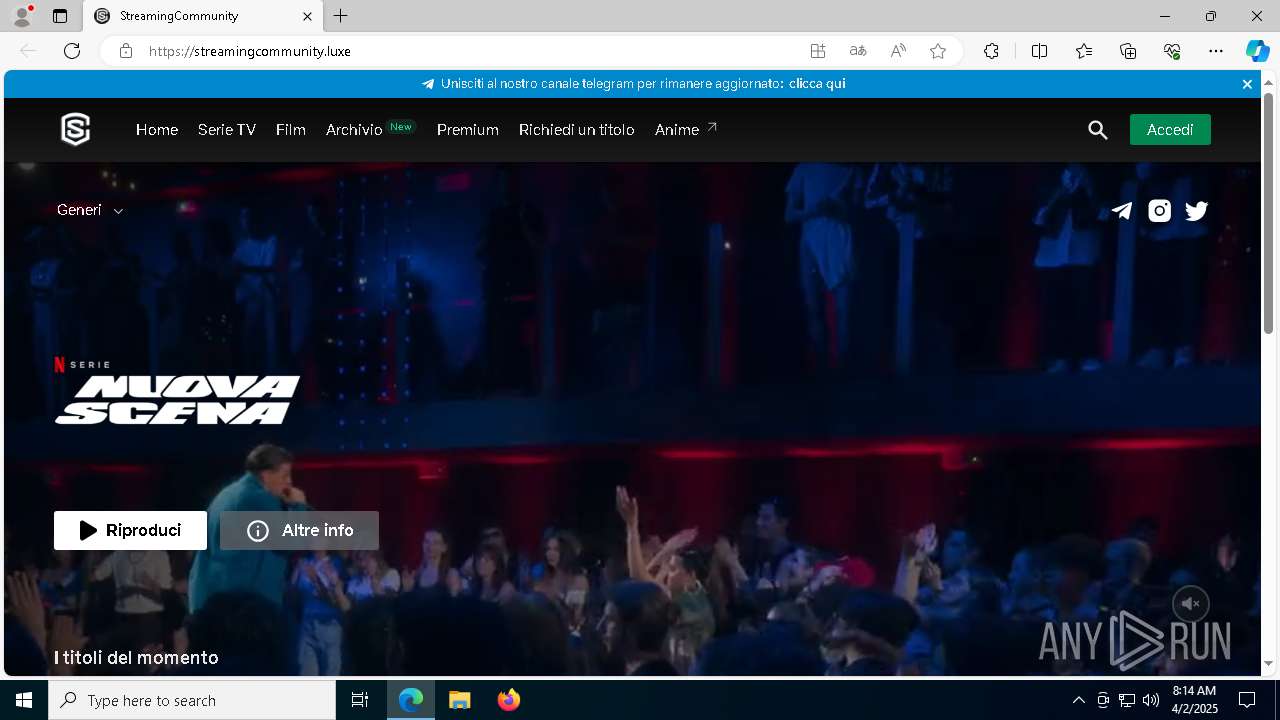This screenshot has width=1280, height=720.
Task: Open the Edge favorites list icon
Action: (1084, 51)
